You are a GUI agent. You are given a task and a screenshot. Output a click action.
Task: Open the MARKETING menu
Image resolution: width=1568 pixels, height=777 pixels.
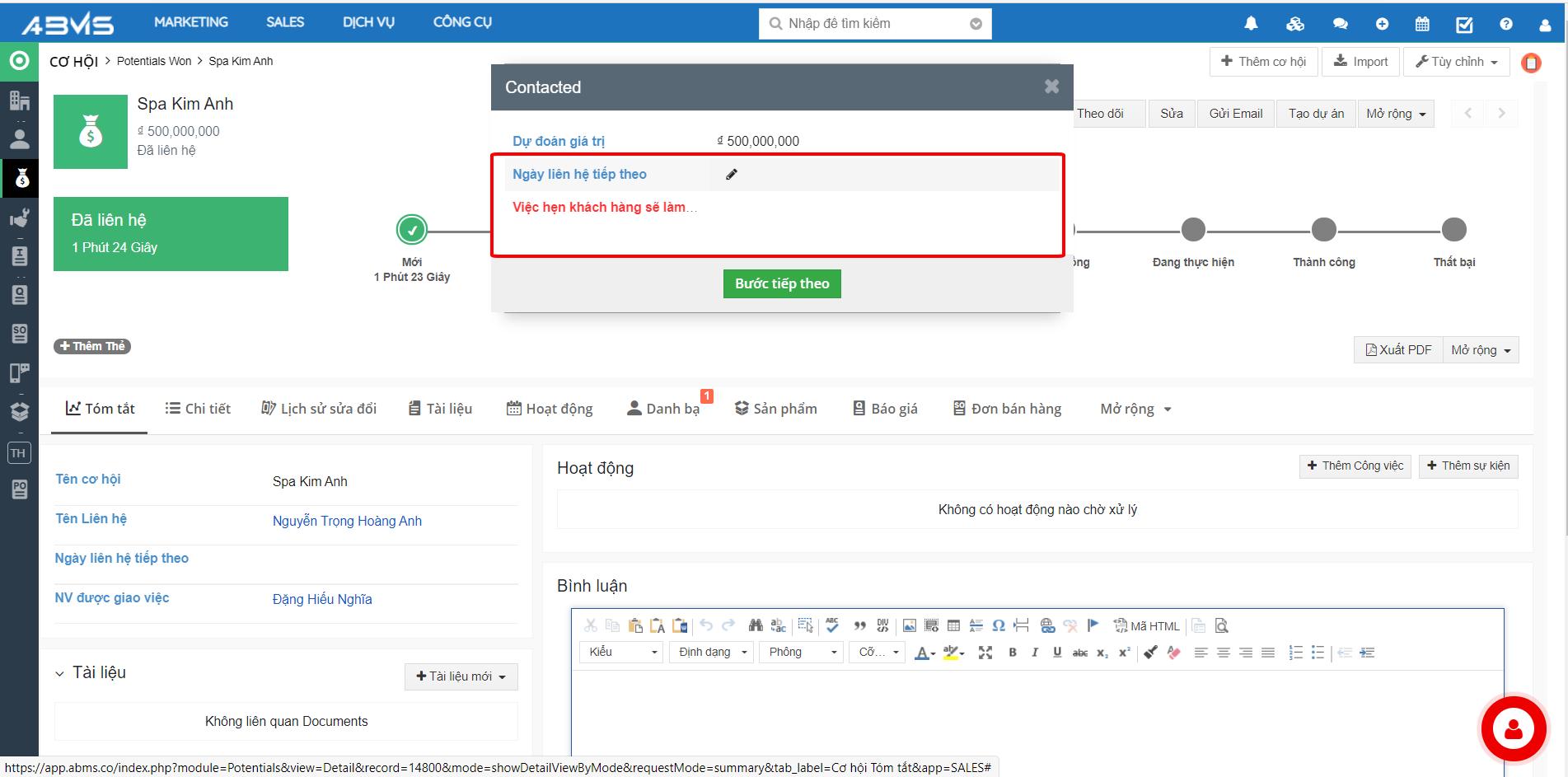[x=191, y=22]
